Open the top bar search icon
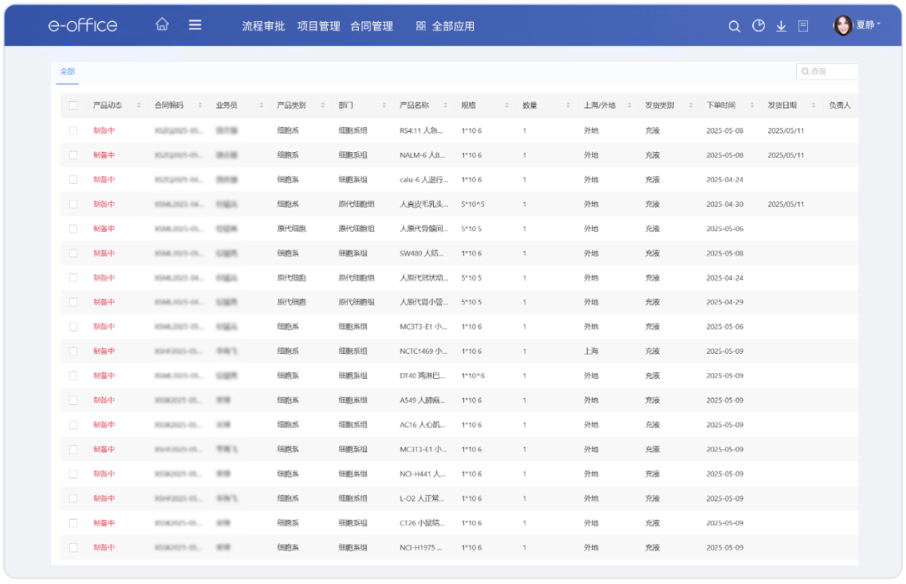 [734, 26]
